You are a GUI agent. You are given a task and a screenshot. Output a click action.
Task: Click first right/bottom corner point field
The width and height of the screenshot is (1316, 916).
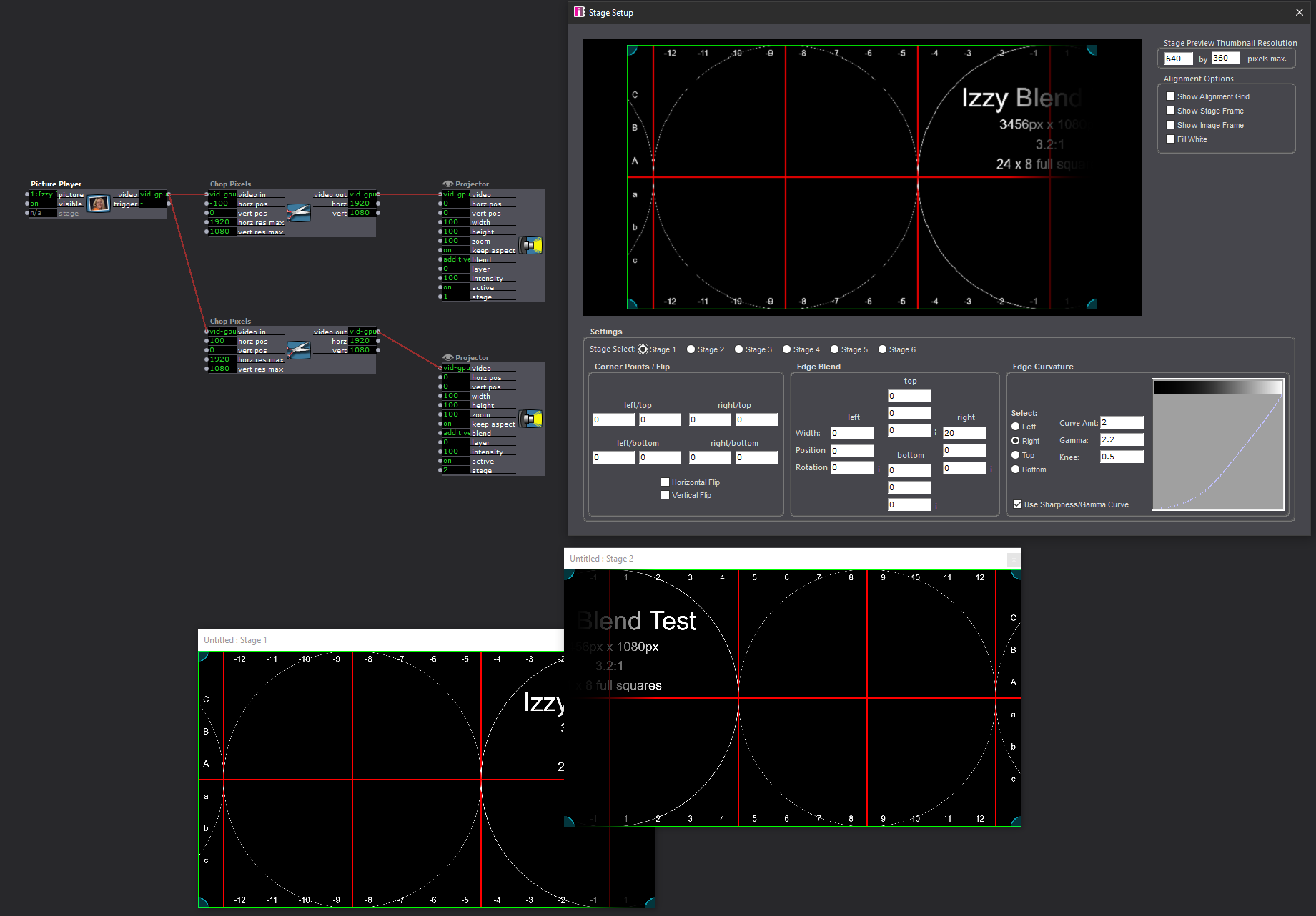click(710, 457)
